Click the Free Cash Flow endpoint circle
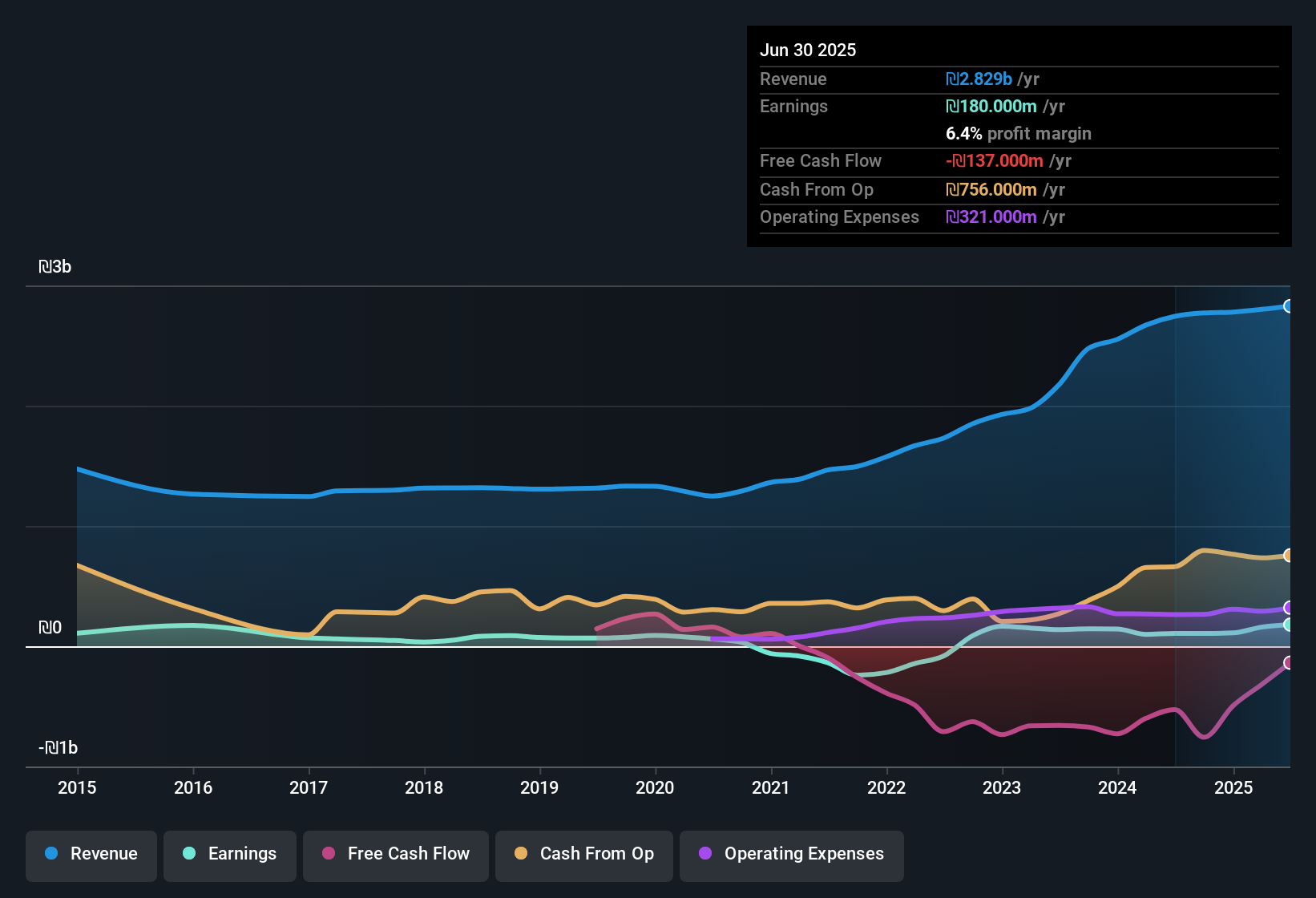Viewport: 1316px width, 898px height. tap(1289, 663)
